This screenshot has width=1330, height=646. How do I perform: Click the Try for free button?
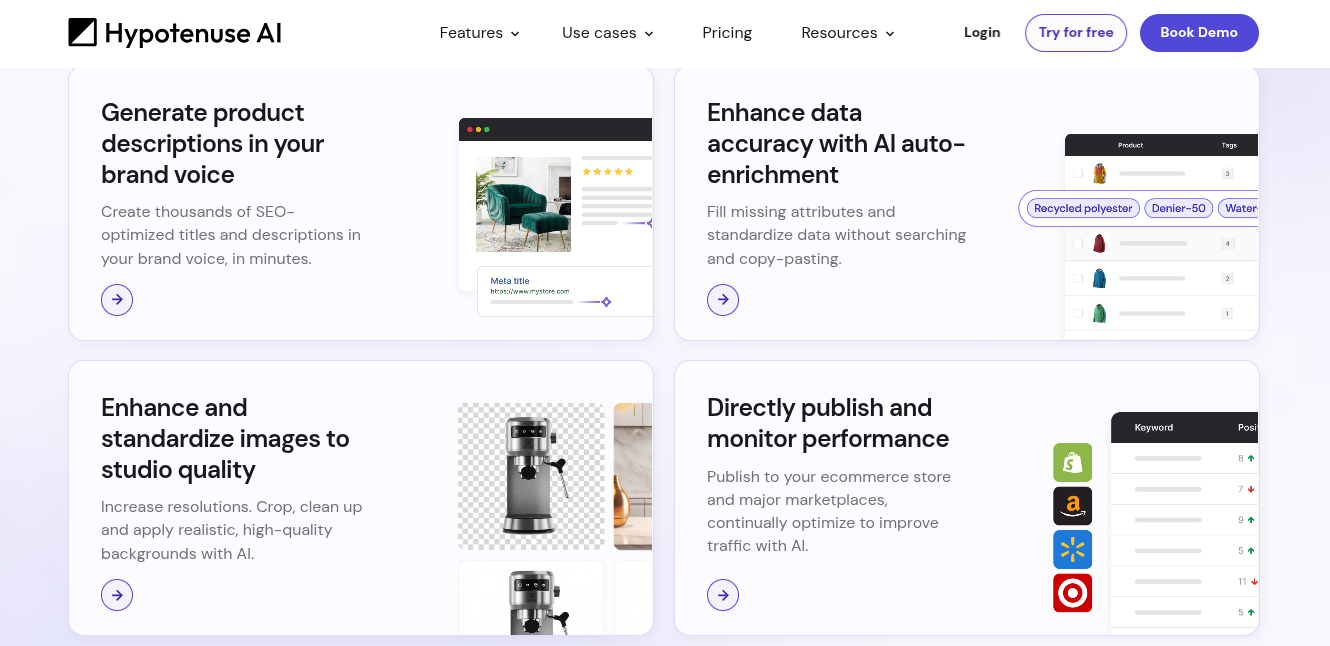click(1076, 32)
